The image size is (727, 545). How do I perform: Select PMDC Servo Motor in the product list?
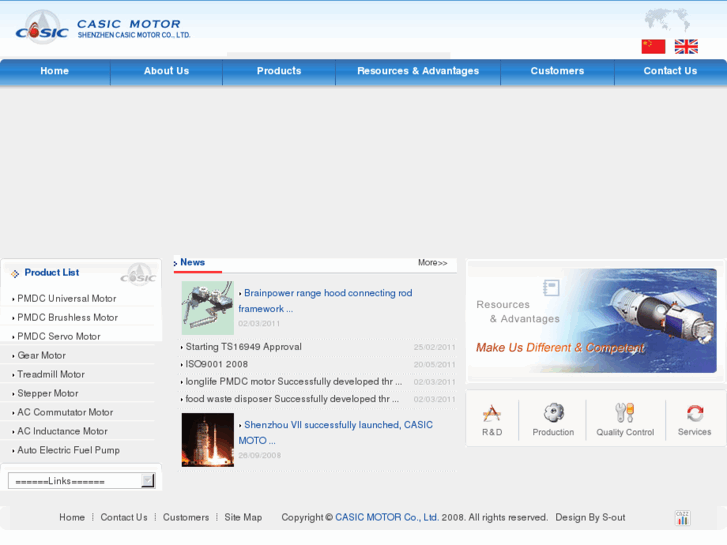point(59,337)
